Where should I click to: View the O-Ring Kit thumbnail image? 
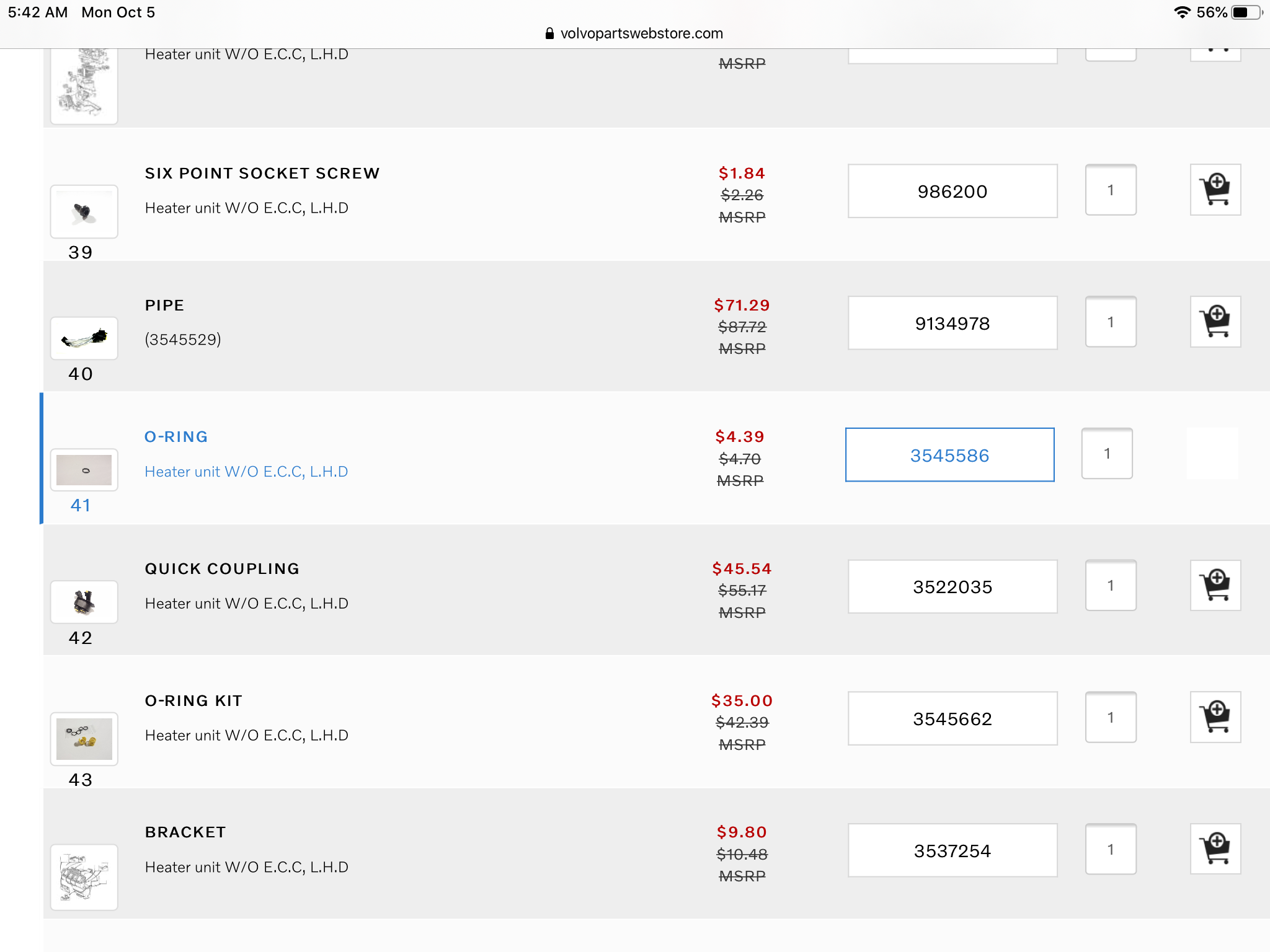pyautogui.click(x=84, y=739)
